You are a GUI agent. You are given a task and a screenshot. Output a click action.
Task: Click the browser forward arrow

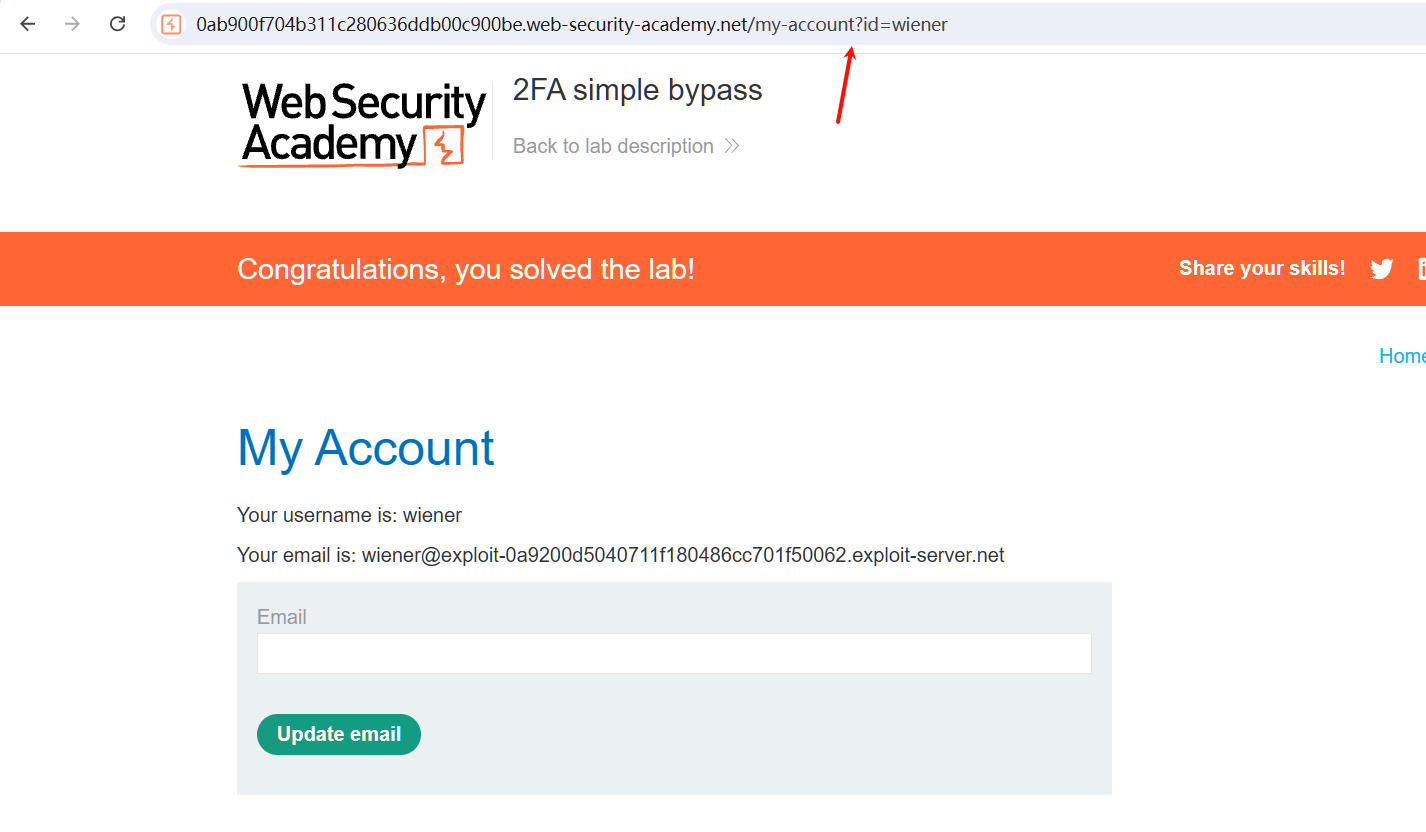(x=72, y=24)
